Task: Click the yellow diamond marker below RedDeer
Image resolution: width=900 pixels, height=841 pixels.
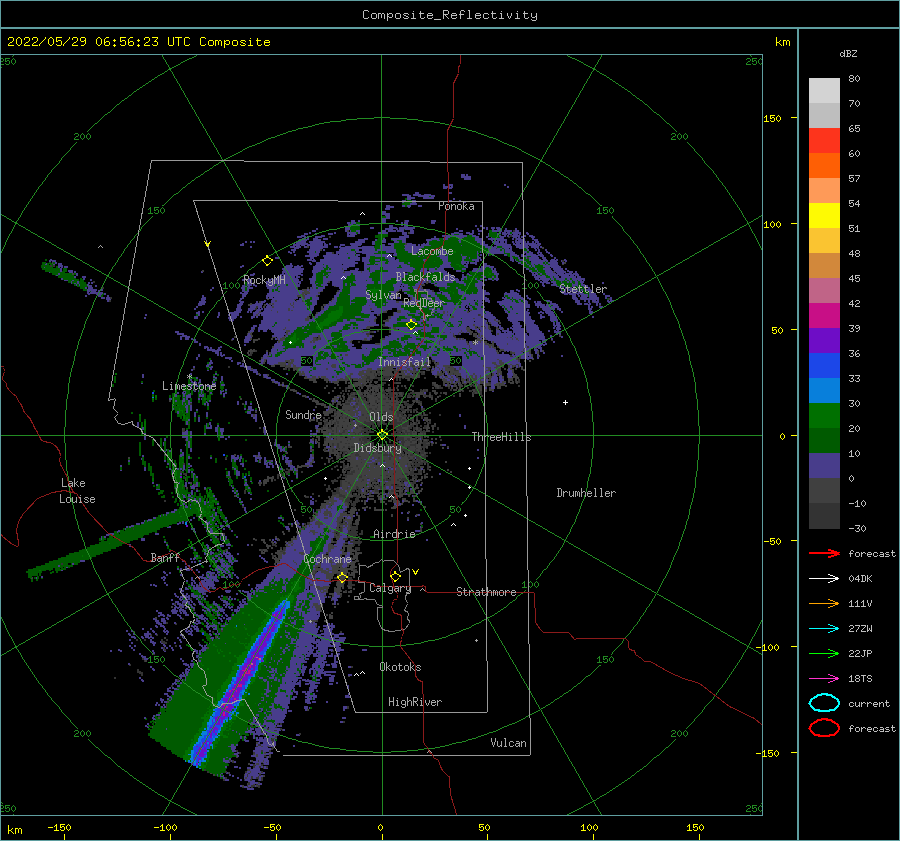Action: point(411,325)
